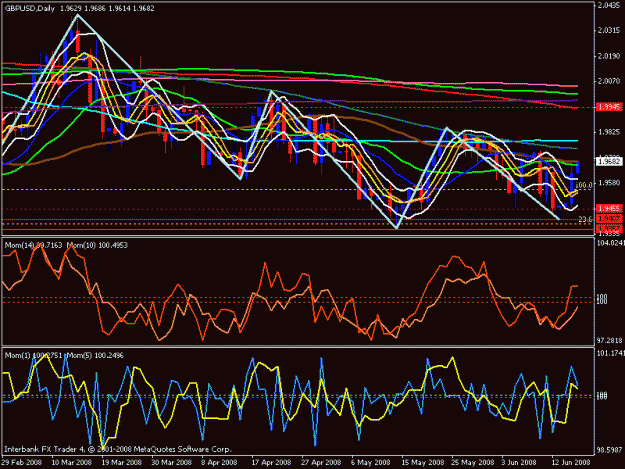Click the 1.9825 price axis label
Screen dimensions: 625x469
609,132
